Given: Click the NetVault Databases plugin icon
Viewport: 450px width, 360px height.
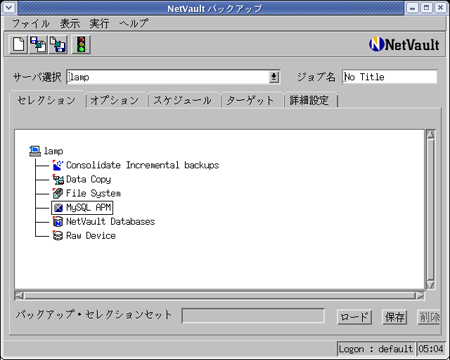Looking at the screenshot, I should point(58,222).
